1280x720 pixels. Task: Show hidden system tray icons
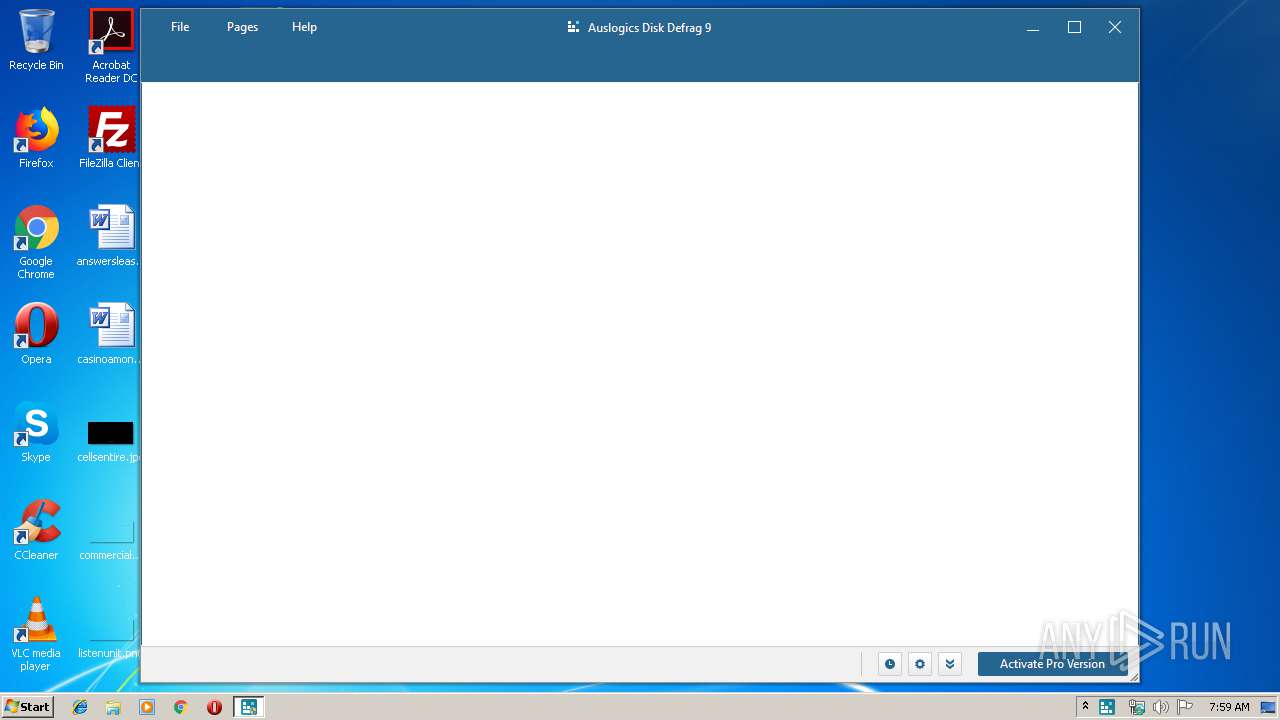tap(1085, 707)
